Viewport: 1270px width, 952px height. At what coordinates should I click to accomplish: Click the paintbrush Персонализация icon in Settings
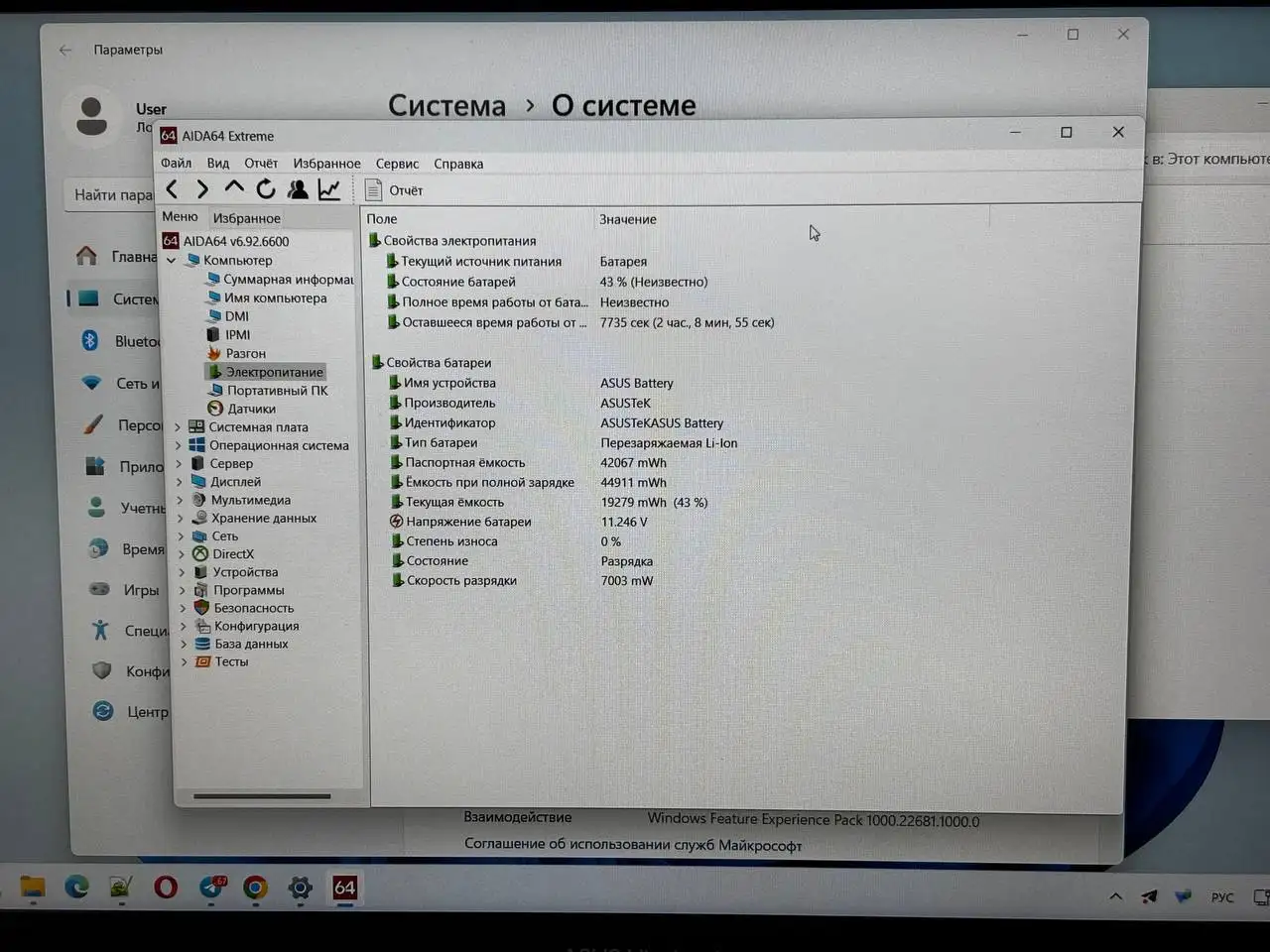[93, 424]
